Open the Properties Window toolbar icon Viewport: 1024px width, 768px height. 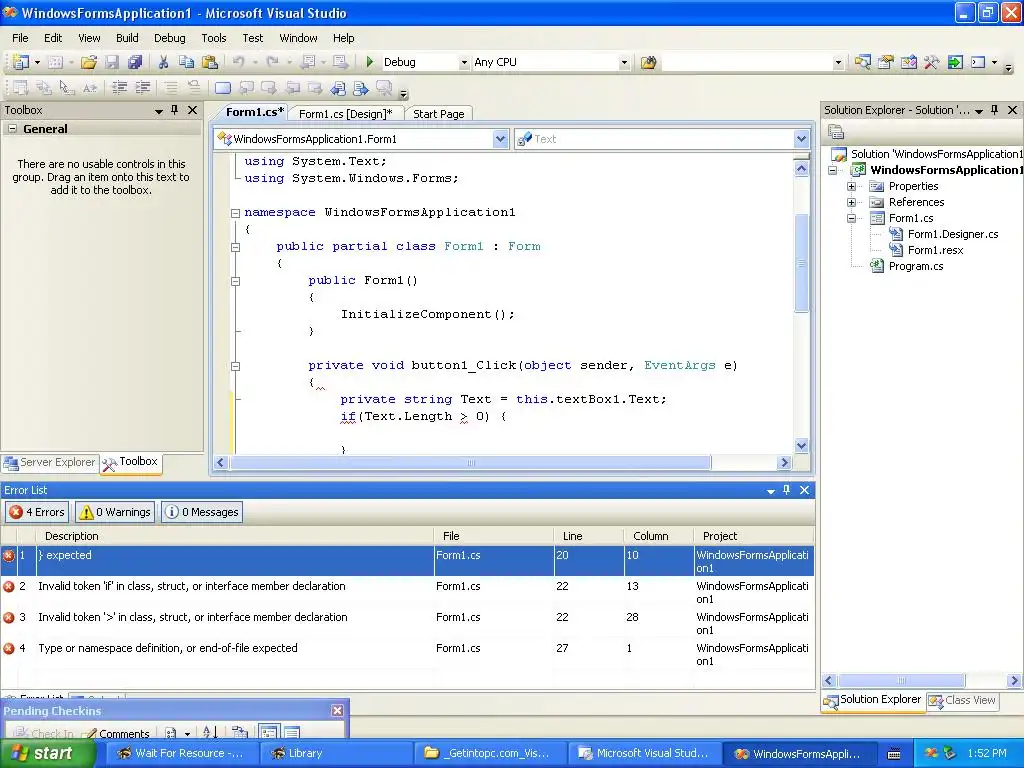point(886,63)
